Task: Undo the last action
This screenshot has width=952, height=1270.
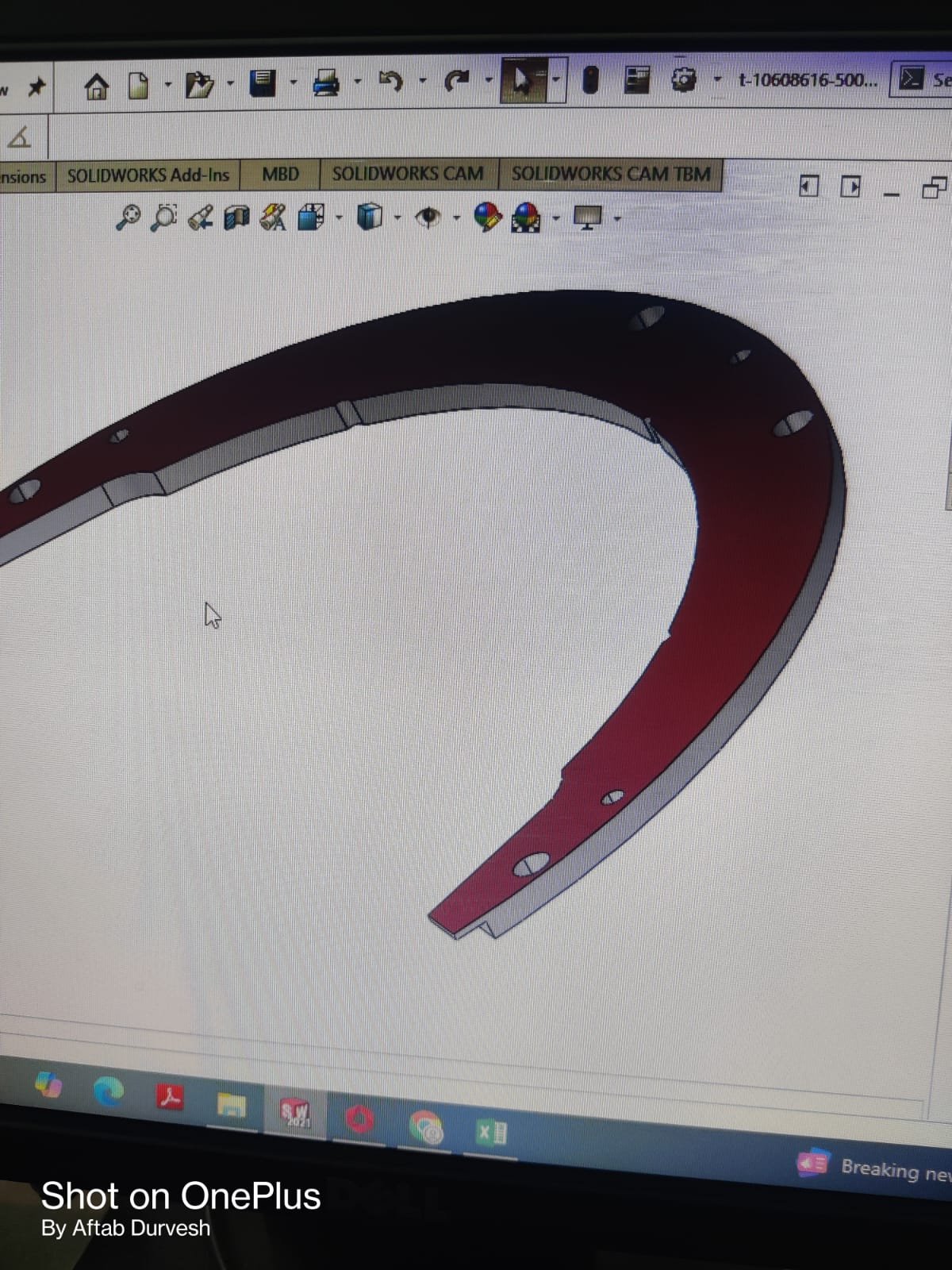Action: 390,81
